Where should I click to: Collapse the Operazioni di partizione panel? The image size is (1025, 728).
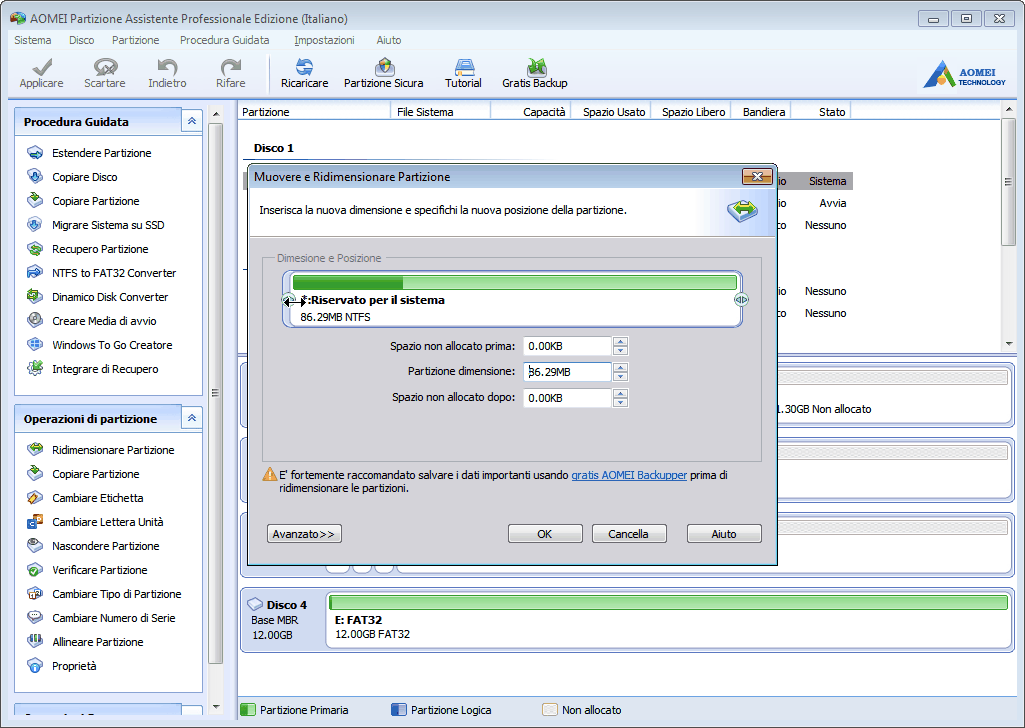click(x=191, y=419)
